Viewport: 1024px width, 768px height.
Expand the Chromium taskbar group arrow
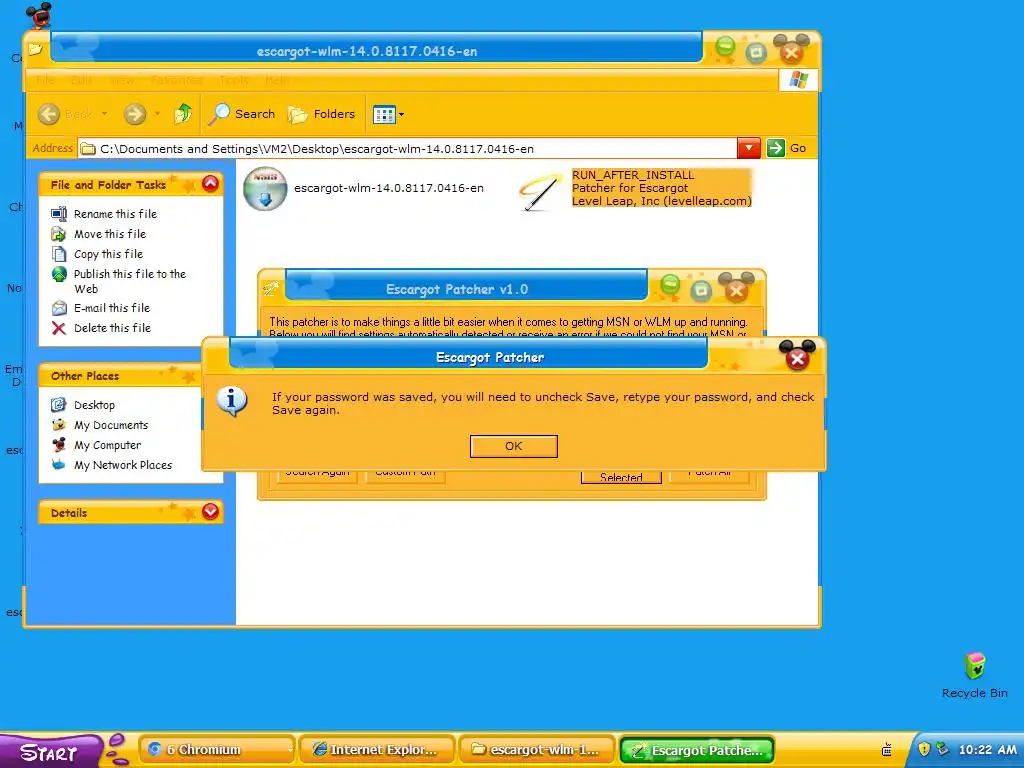click(290, 750)
